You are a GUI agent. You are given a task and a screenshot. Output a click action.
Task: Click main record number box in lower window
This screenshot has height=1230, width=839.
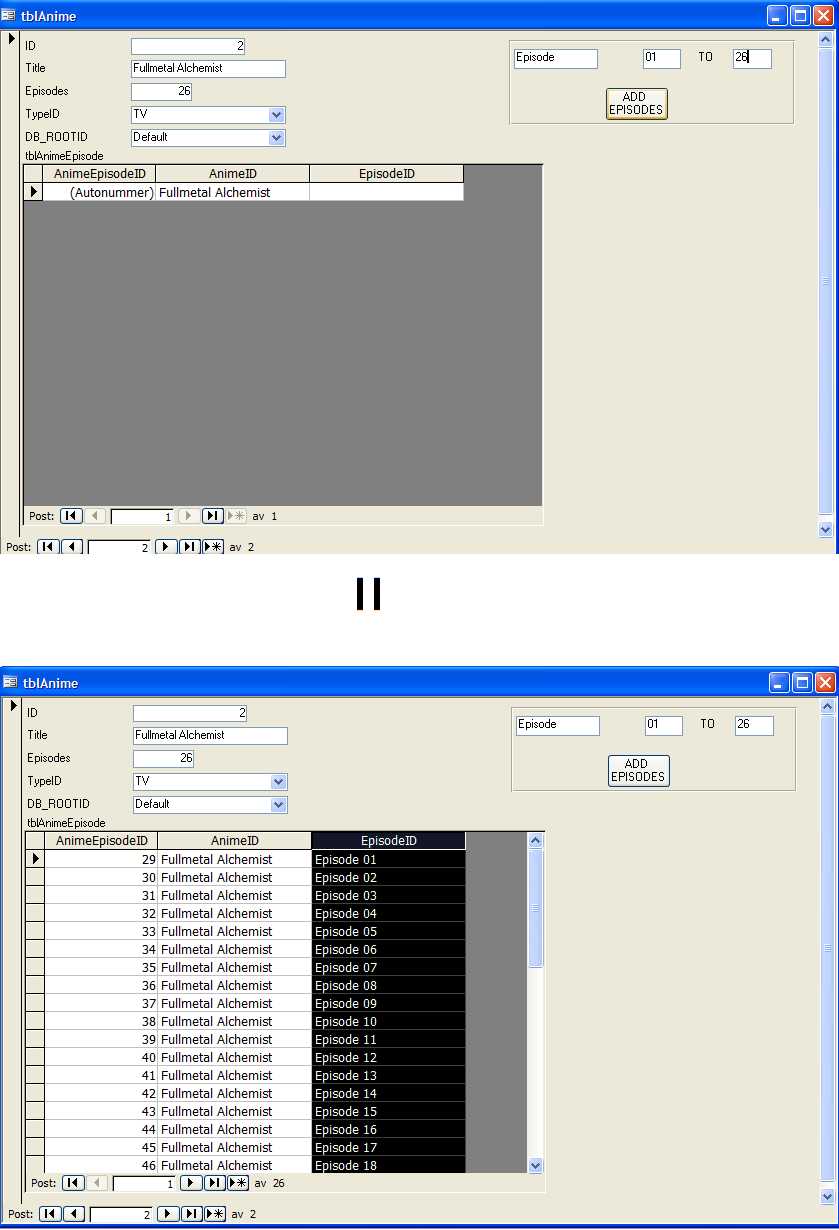click(x=122, y=1215)
